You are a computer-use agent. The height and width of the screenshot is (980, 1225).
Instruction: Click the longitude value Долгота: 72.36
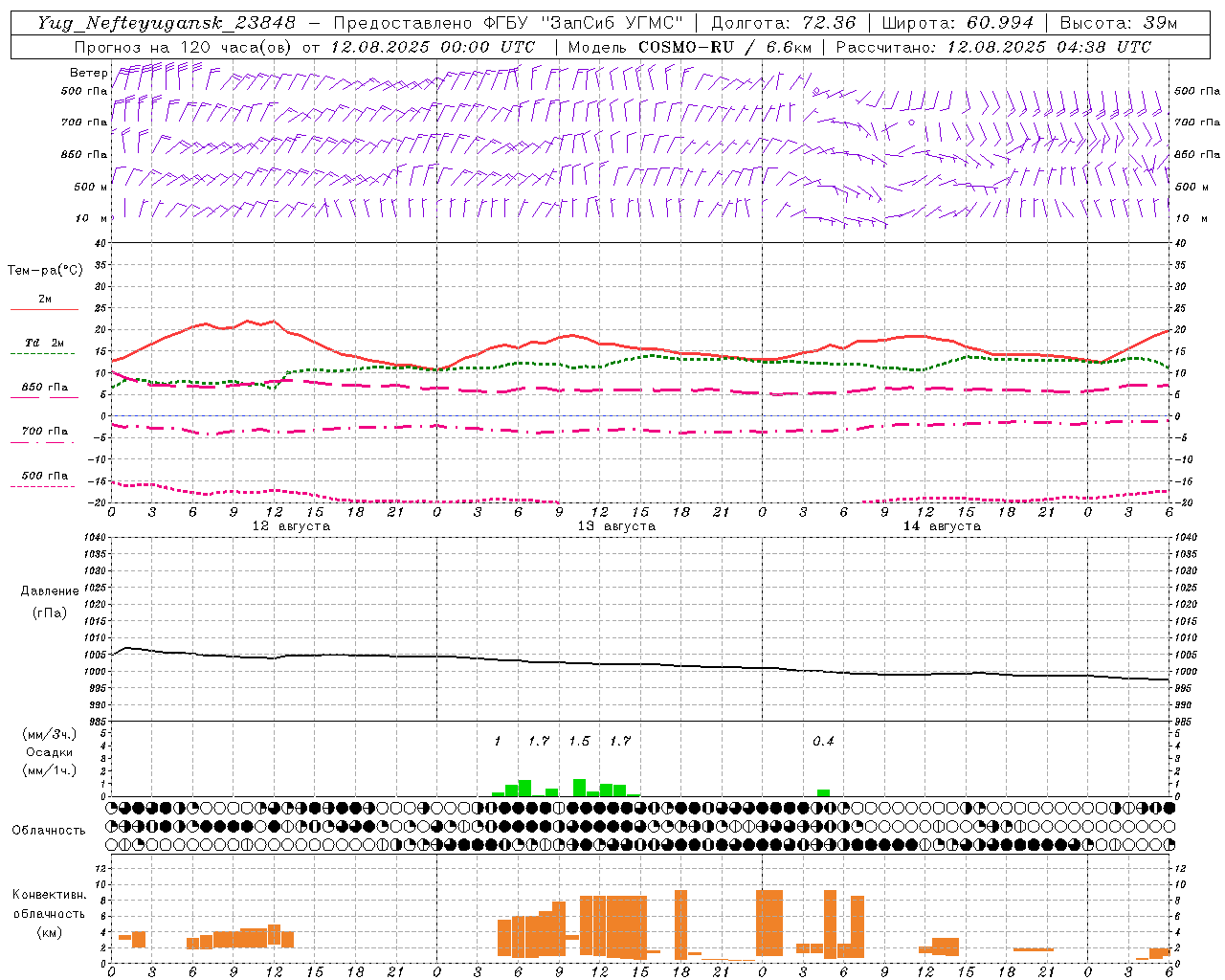(x=783, y=23)
